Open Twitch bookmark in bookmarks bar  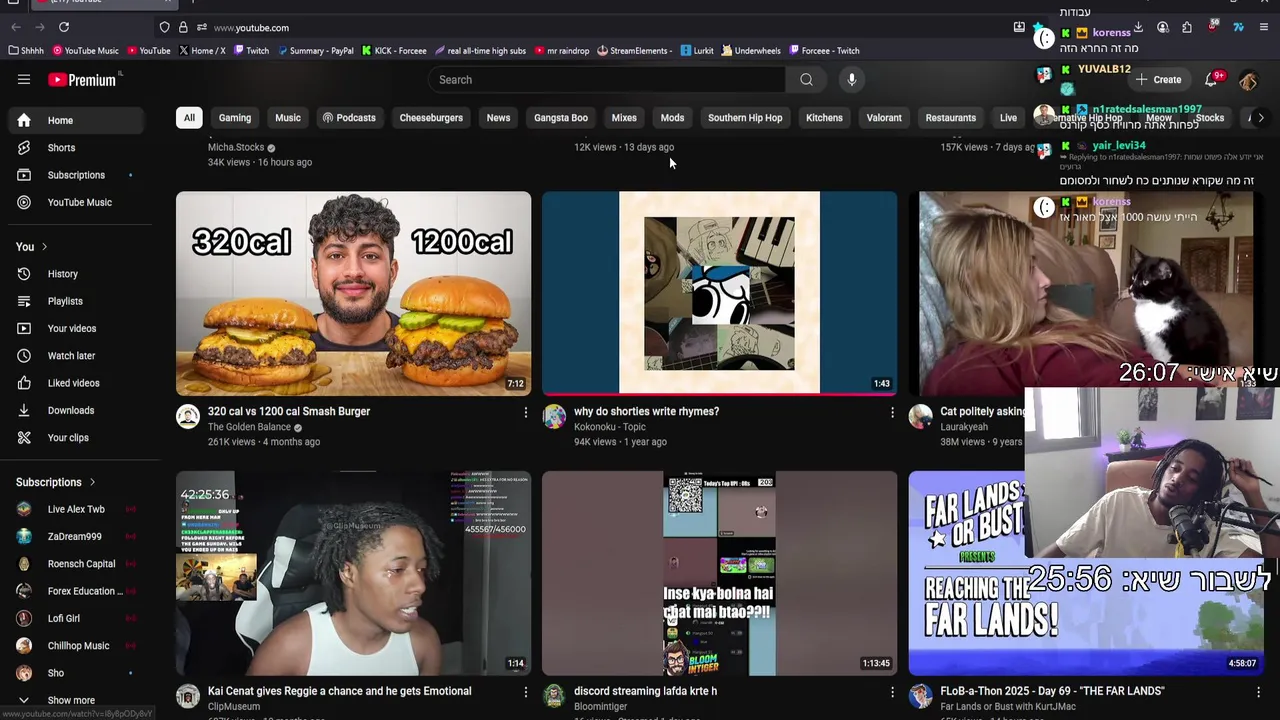[251, 51]
